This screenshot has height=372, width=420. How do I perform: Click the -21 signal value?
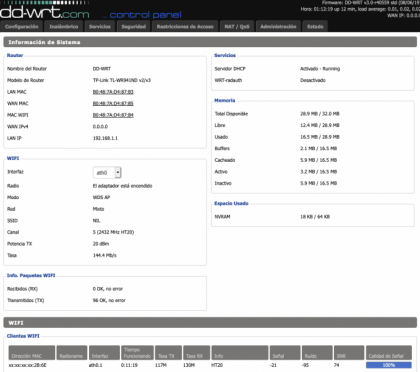point(273,365)
